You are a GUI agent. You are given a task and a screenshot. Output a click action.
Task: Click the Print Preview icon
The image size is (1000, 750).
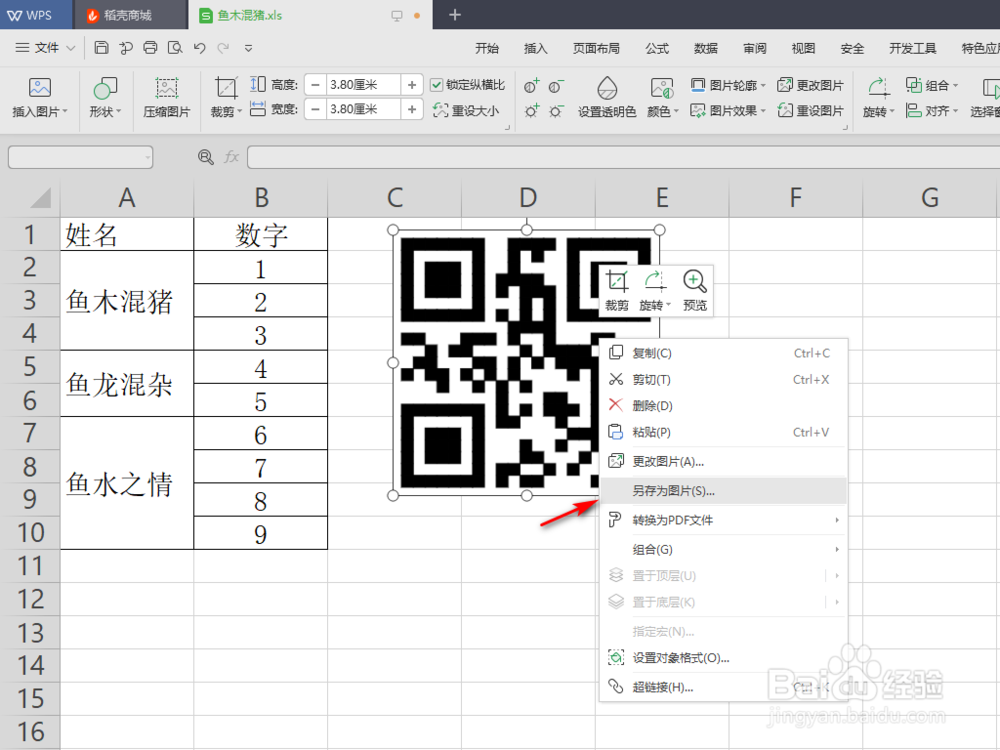coord(175,47)
